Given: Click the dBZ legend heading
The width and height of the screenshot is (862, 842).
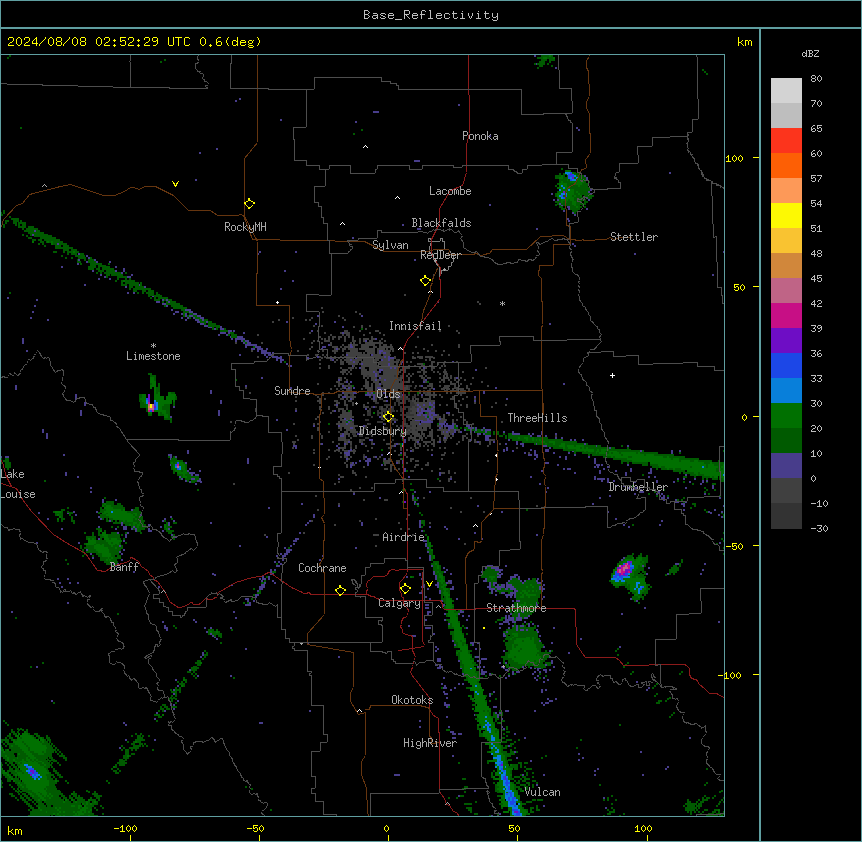Looking at the screenshot, I should click(x=810, y=54).
